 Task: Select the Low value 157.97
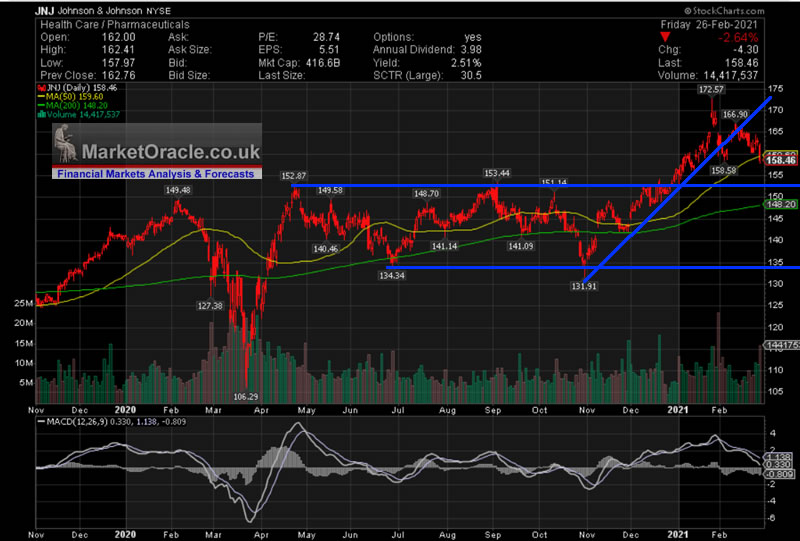(x=118, y=63)
